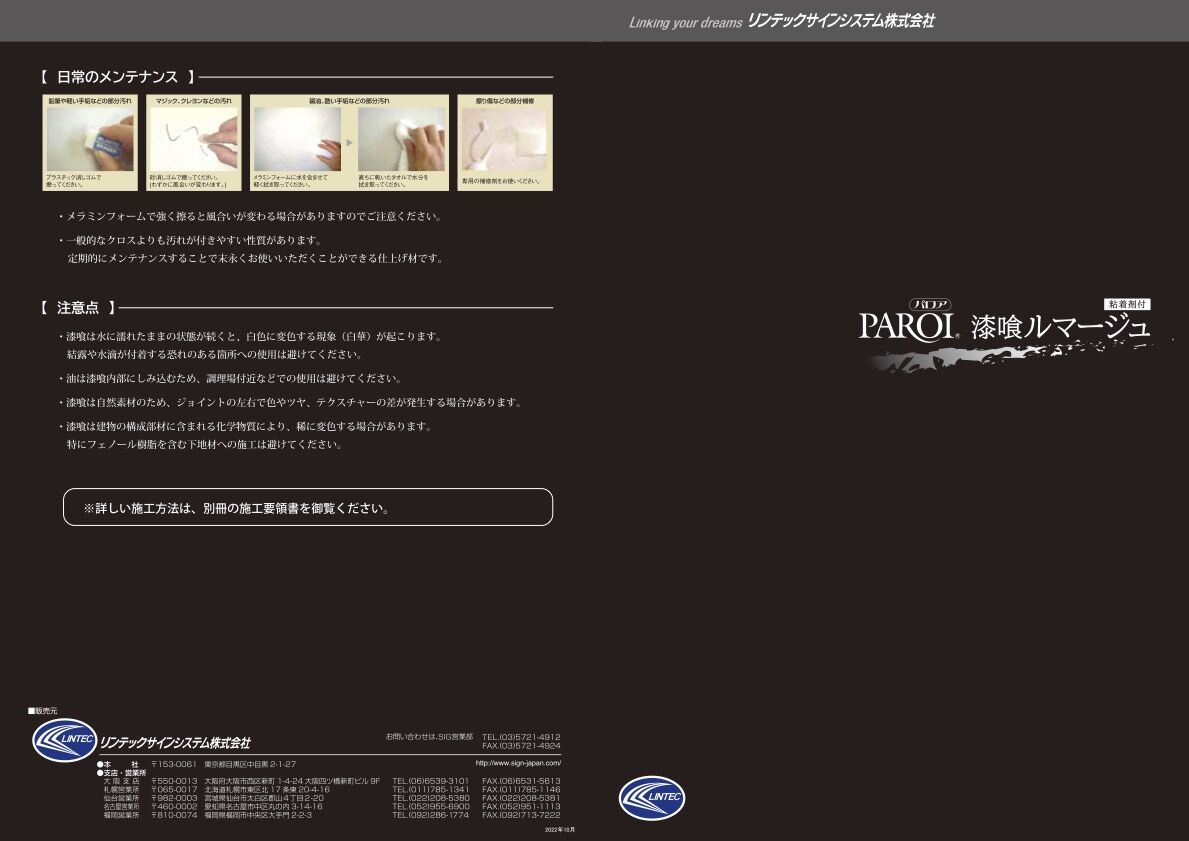Viewport: 1189px width, 841px height.
Task: Click the line starting 一般的なクロスよりも汚れ
Action: (x=190, y=240)
